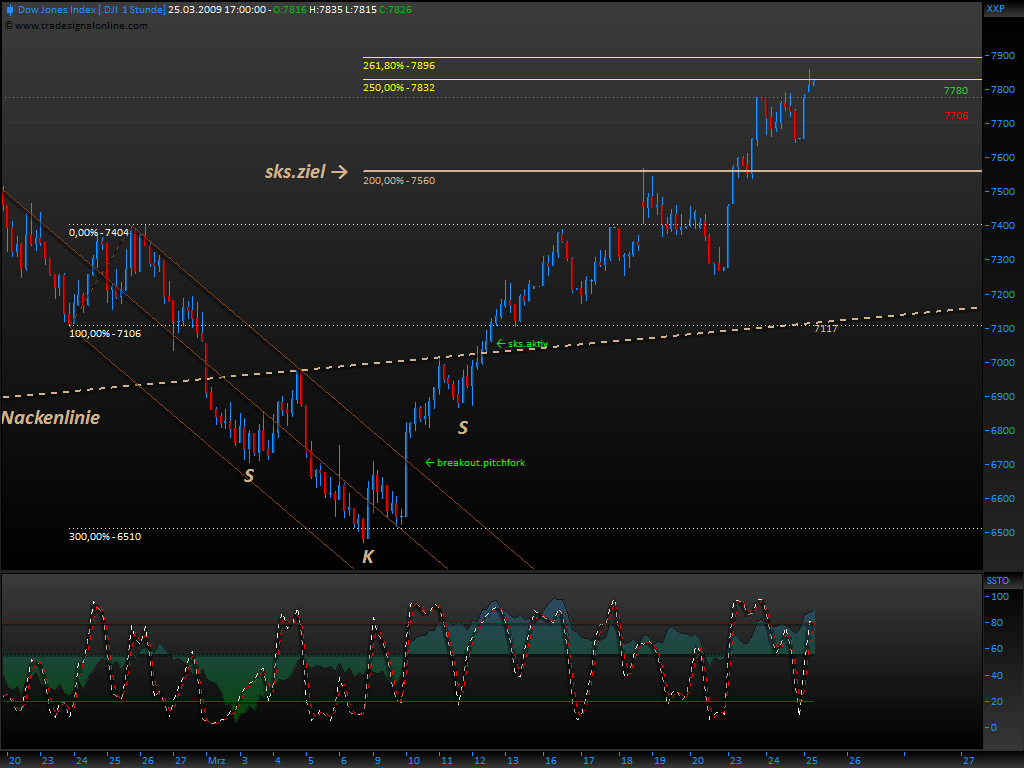Click date 9 on the time axis

(377, 760)
